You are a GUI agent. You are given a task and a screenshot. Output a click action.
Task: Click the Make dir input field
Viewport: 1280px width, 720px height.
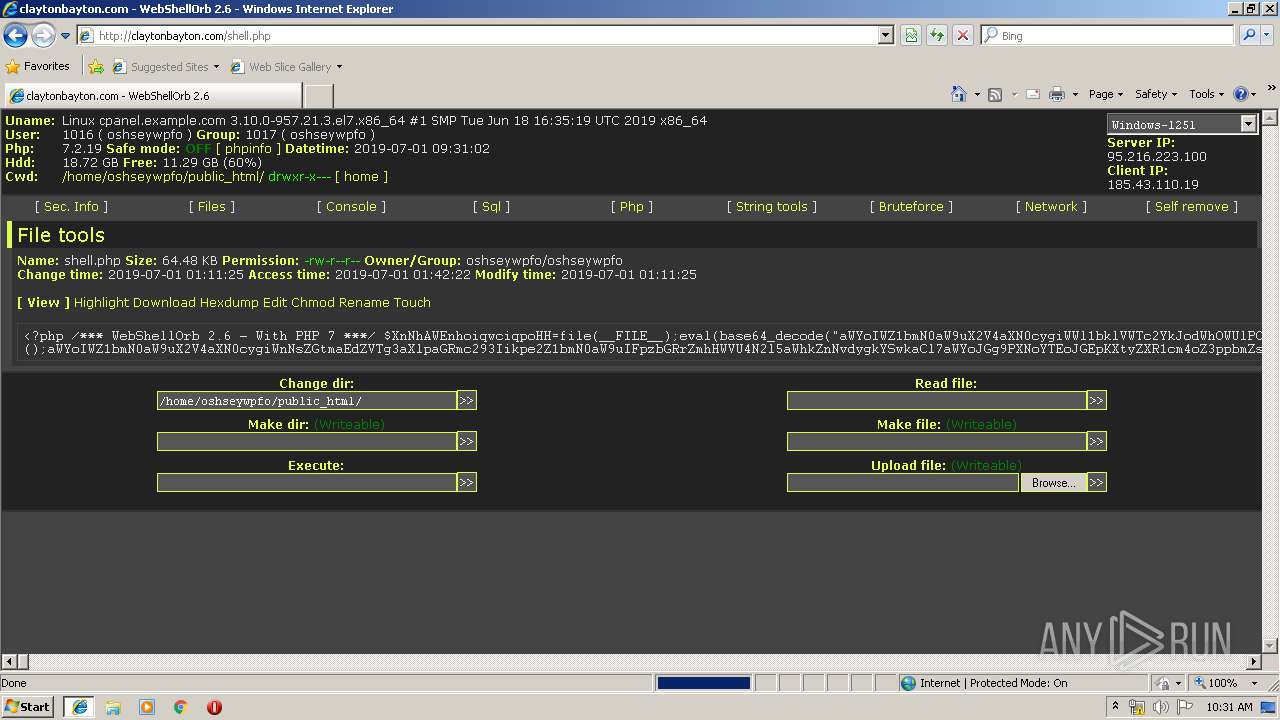tap(307, 441)
